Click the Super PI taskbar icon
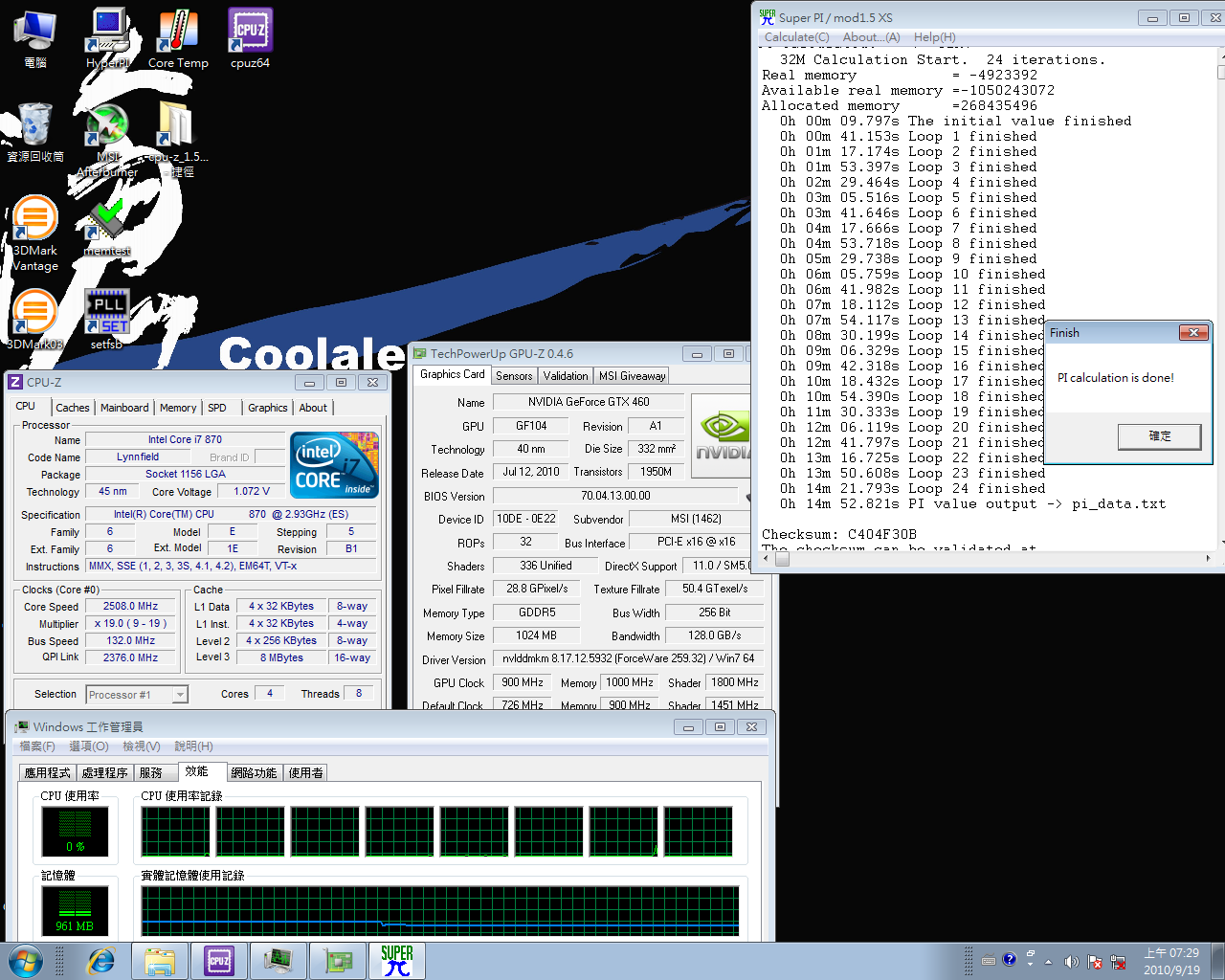This screenshot has height=980, width=1225. pos(396,960)
